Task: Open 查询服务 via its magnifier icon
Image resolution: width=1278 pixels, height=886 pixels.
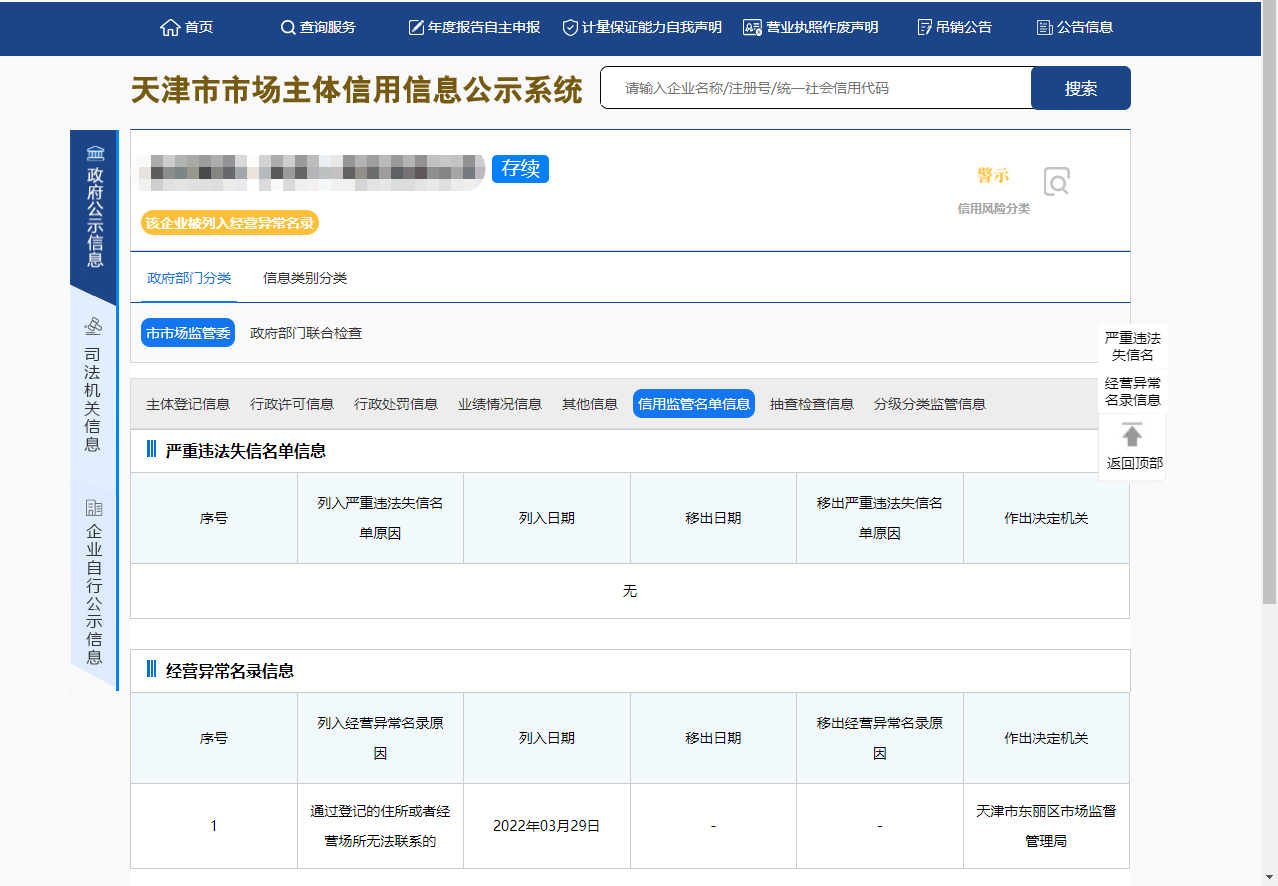Action: 288,28
